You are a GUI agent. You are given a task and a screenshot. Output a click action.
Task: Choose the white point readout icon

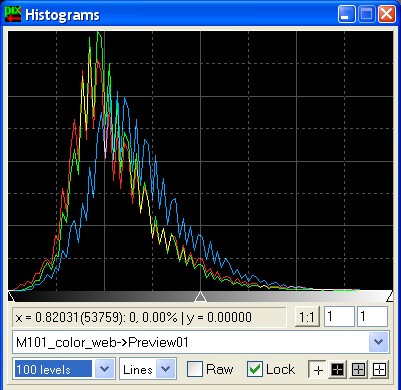point(379,369)
